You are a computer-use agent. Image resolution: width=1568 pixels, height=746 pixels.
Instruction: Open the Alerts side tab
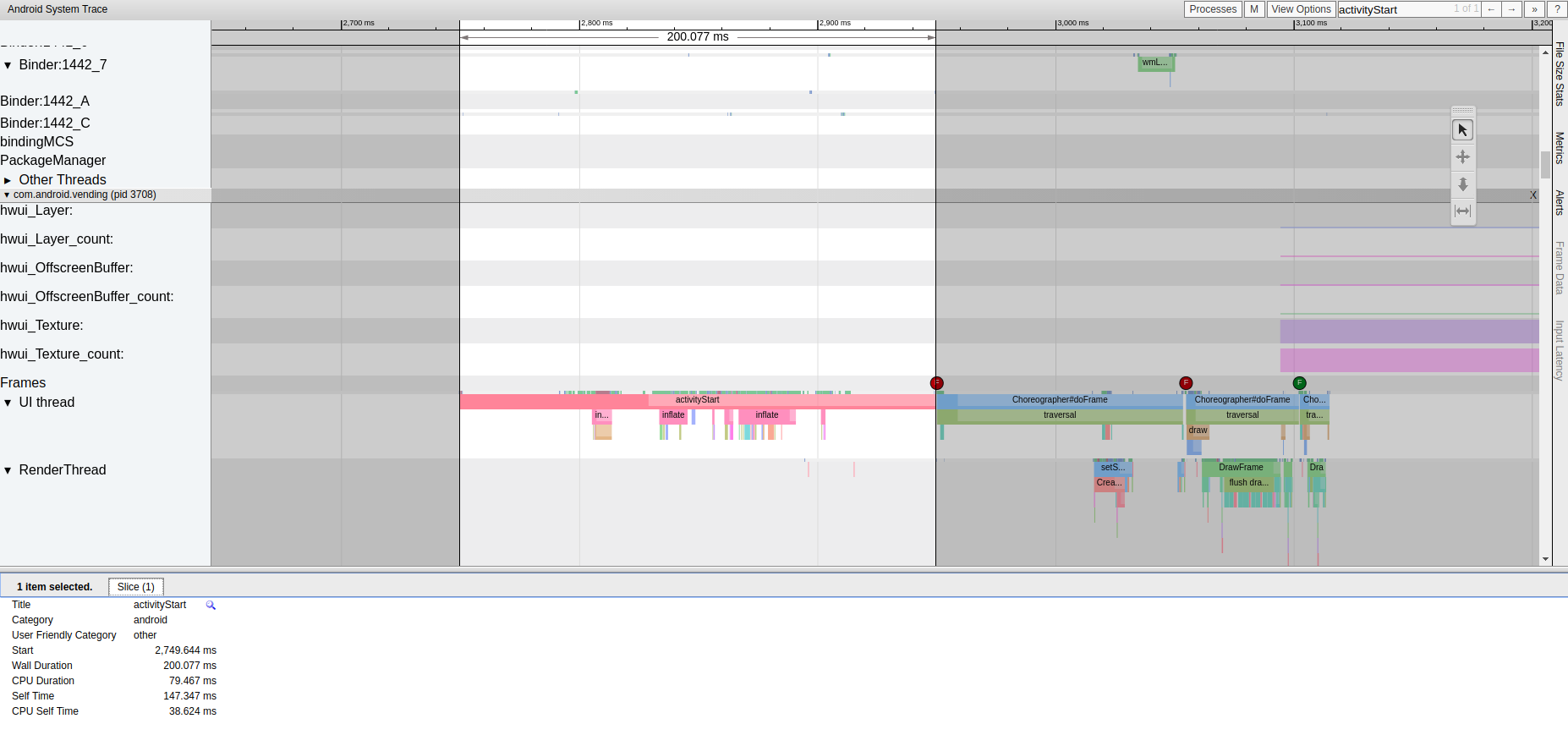point(1560,202)
